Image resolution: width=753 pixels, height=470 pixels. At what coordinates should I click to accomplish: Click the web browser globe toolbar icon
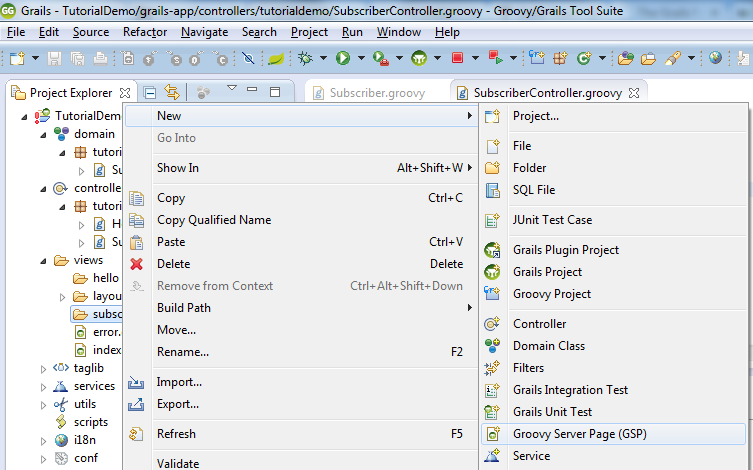click(715, 58)
